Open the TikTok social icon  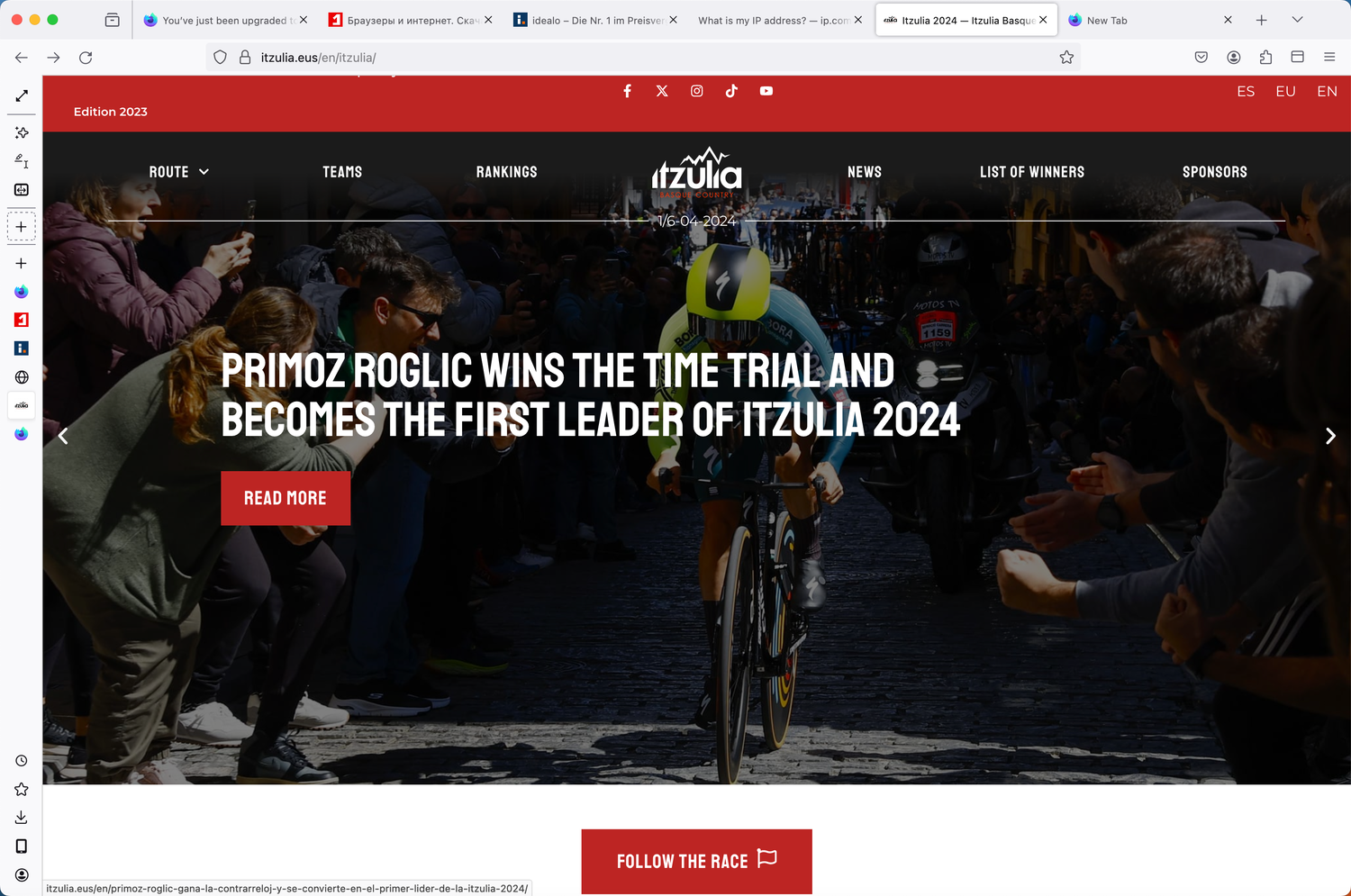click(x=731, y=91)
